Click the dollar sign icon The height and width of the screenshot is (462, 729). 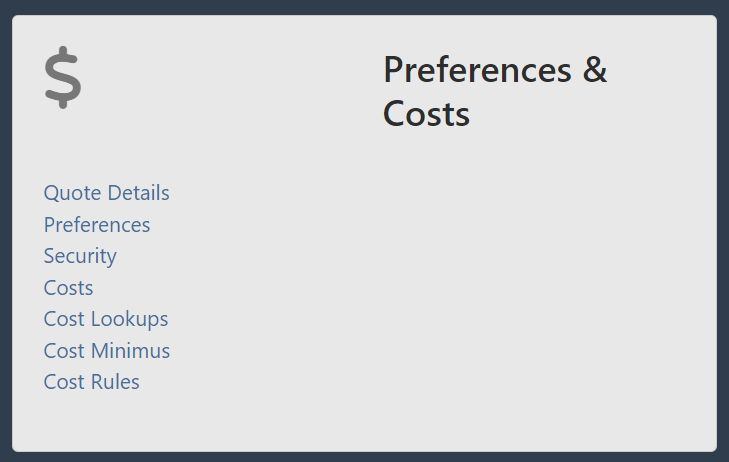pyautogui.click(x=63, y=77)
